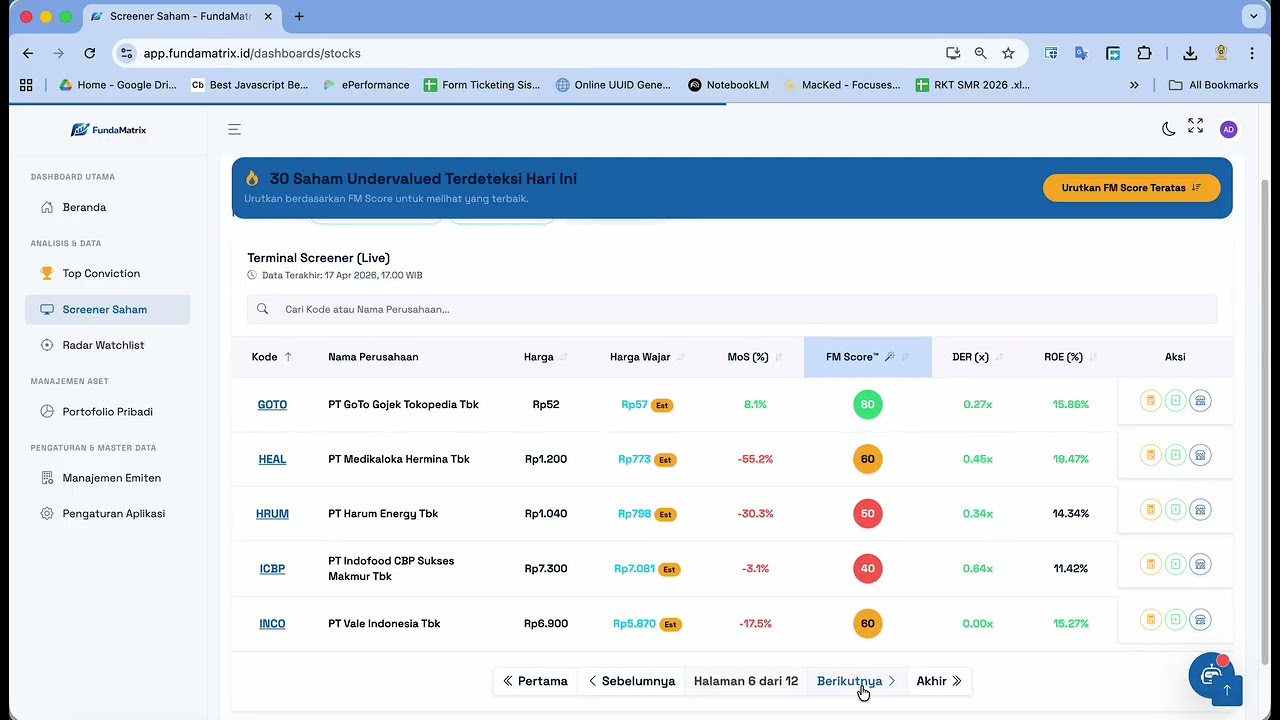Click the yellow document icon for ICBP
Screen dimensions: 1280x720
(x=1150, y=564)
